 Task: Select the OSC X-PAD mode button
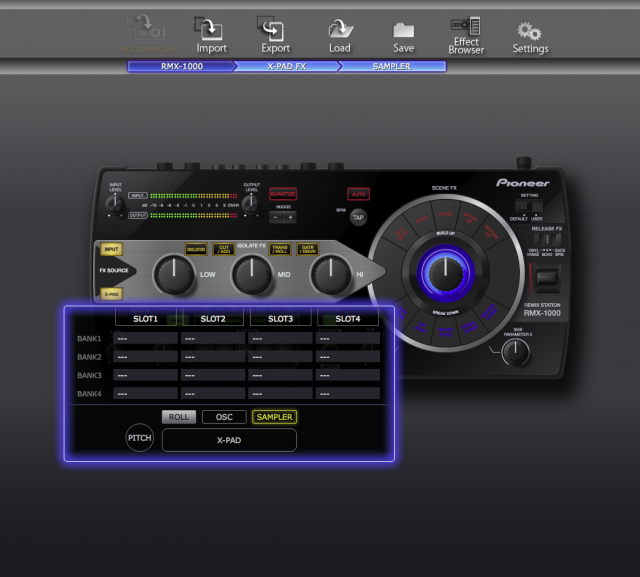[224, 417]
